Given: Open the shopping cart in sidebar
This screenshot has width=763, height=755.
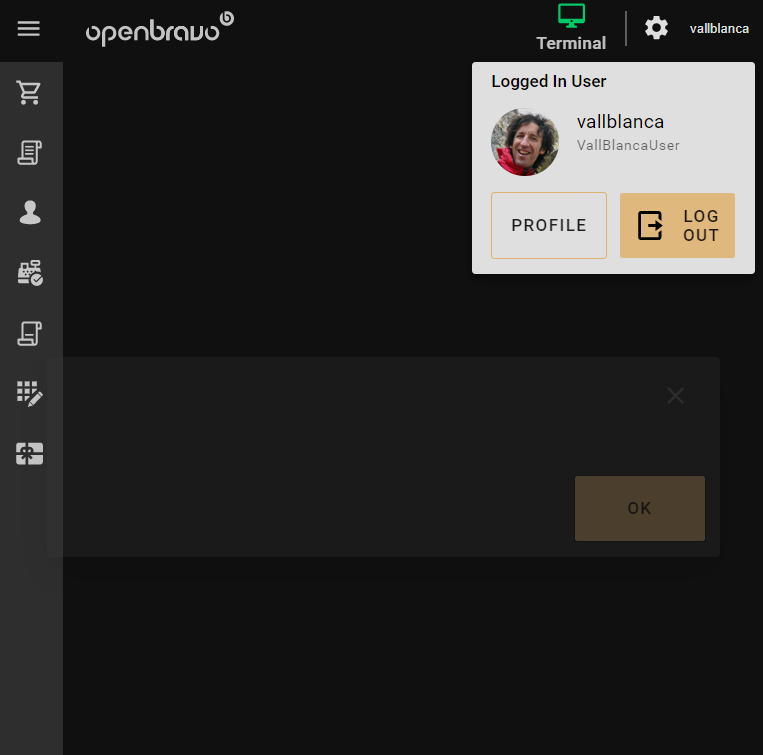Looking at the screenshot, I should [29, 92].
